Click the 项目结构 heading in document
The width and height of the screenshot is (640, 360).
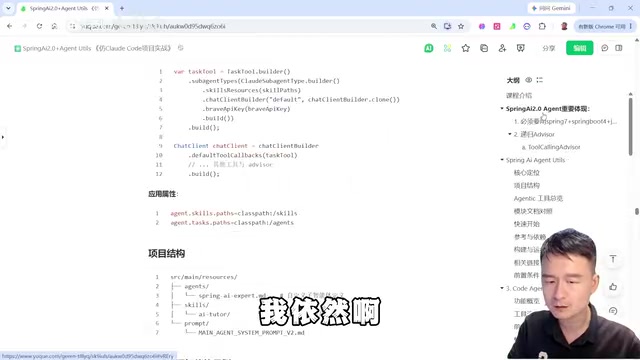tap(167, 253)
